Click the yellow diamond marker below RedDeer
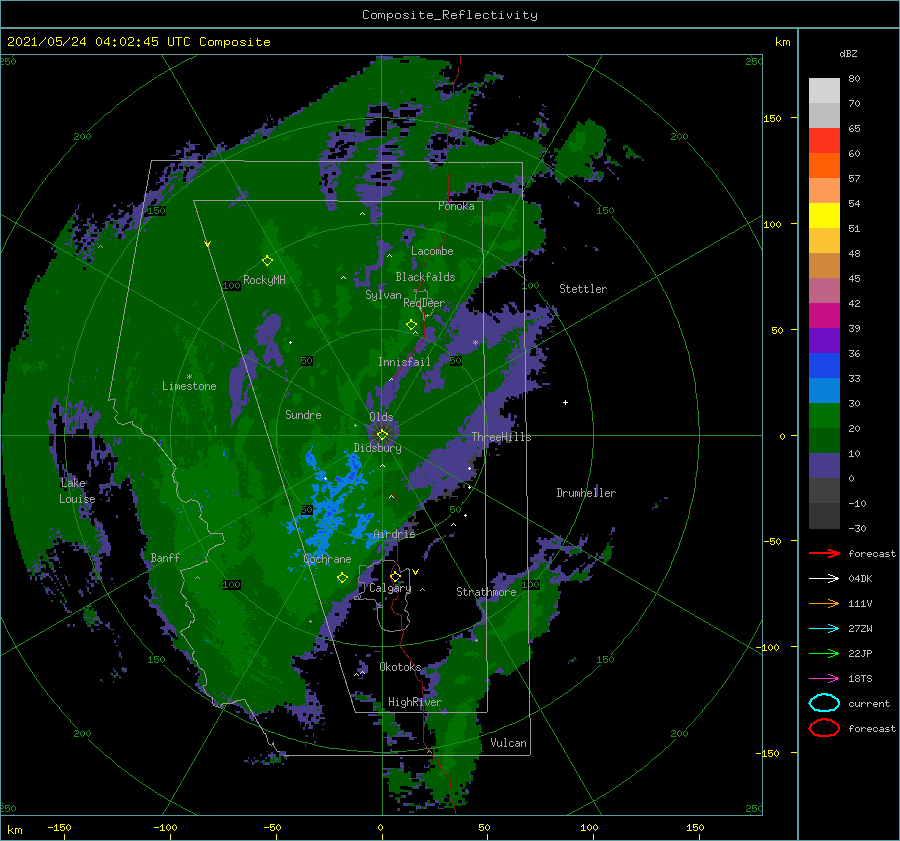Image resolution: width=900 pixels, height=841 pixels. 412,325
